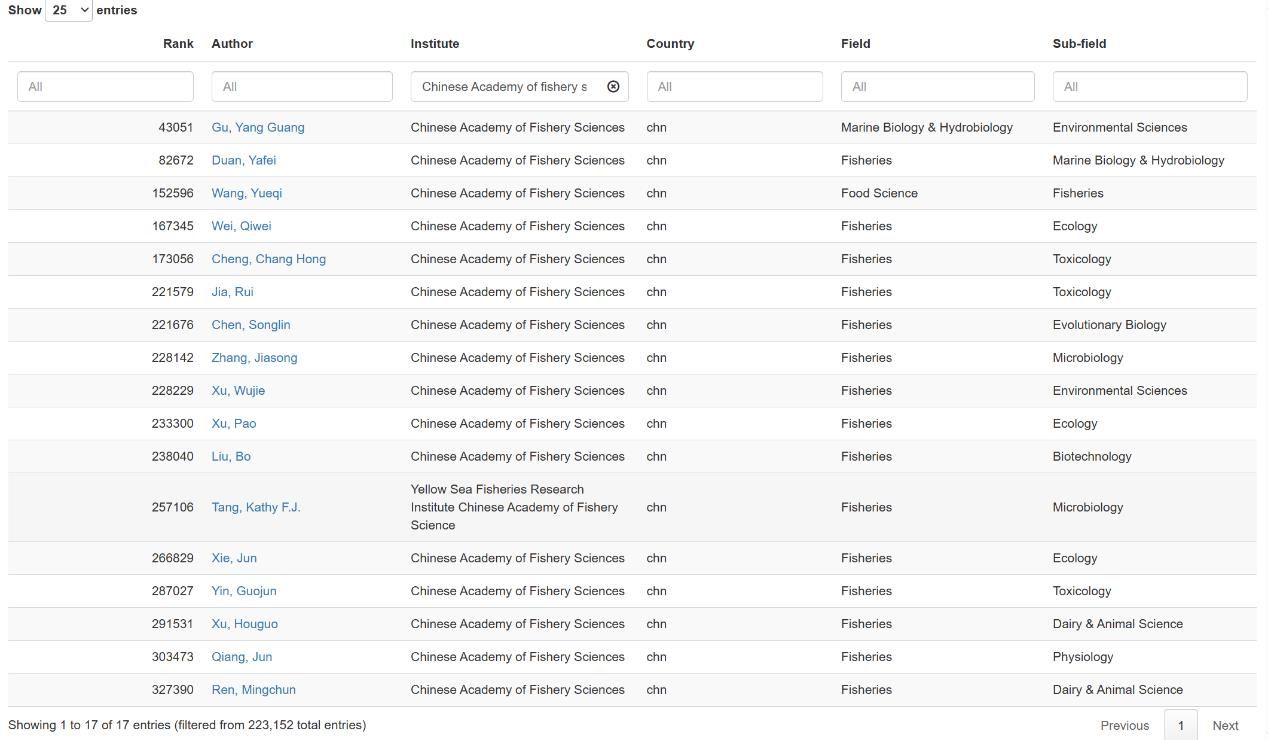The height and width of the screenshot is (740, 1268).
Task: Open author Xu, Pao
Action: pos(234,424)
